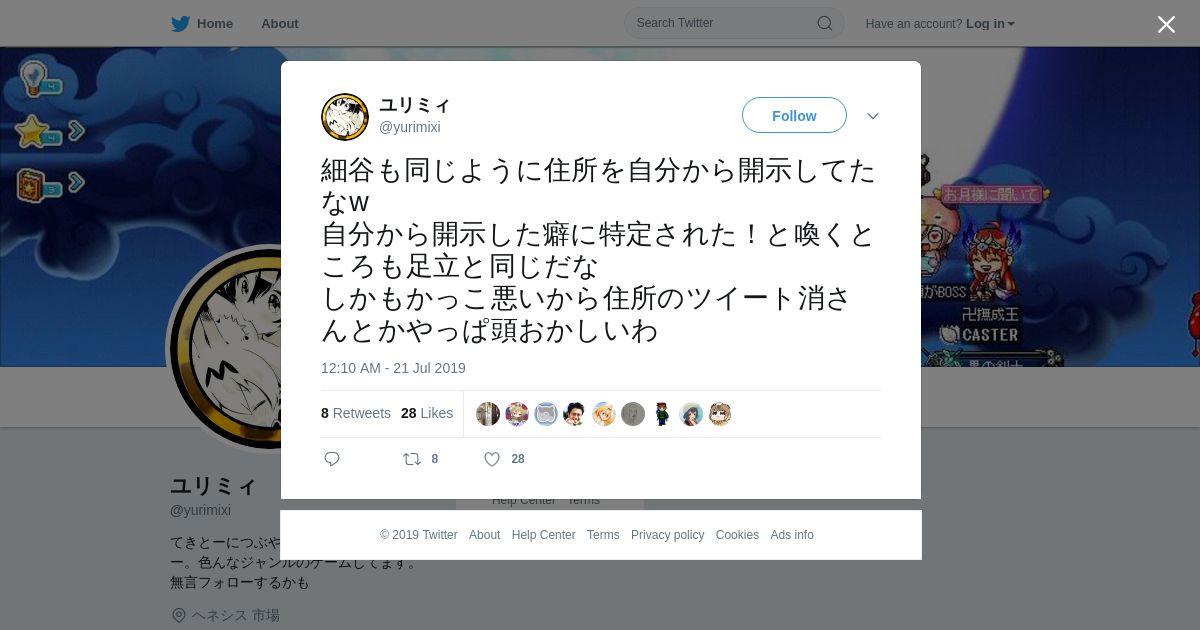Viewport: 1200px width, 630px height.
Task: Open the Log in dropdown
Action: point(990,24)
